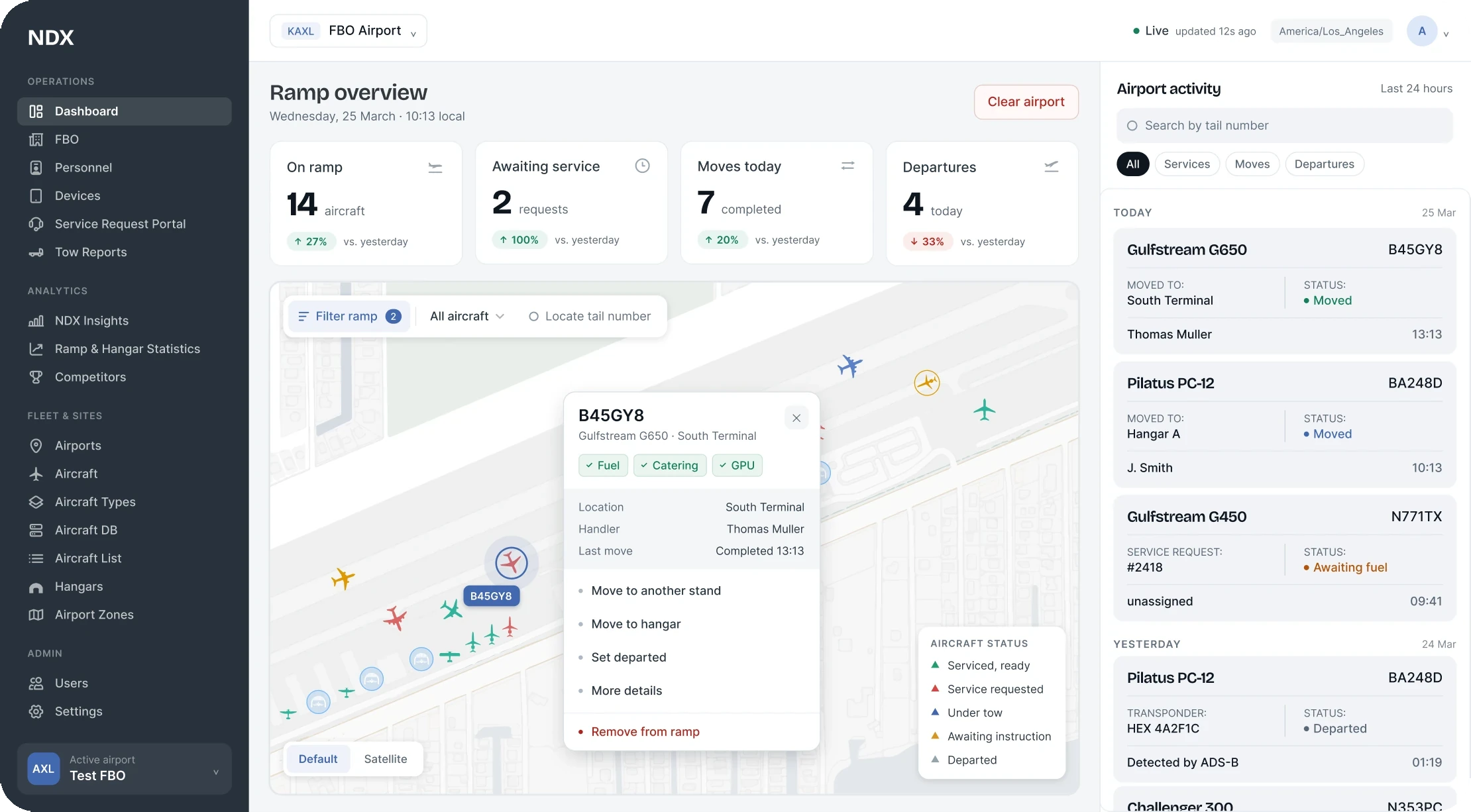
Task: Click the blue aircraft marker at top of map
Action: click(x=849, y=365)
